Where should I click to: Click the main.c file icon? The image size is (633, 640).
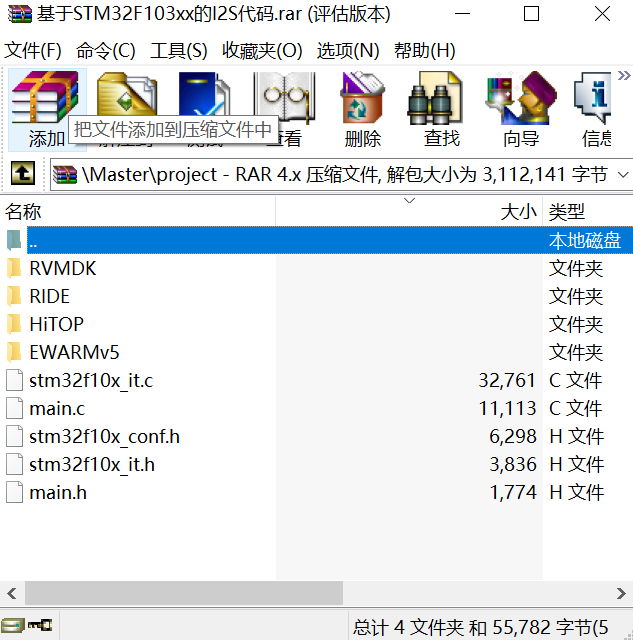tap(14, 408)
